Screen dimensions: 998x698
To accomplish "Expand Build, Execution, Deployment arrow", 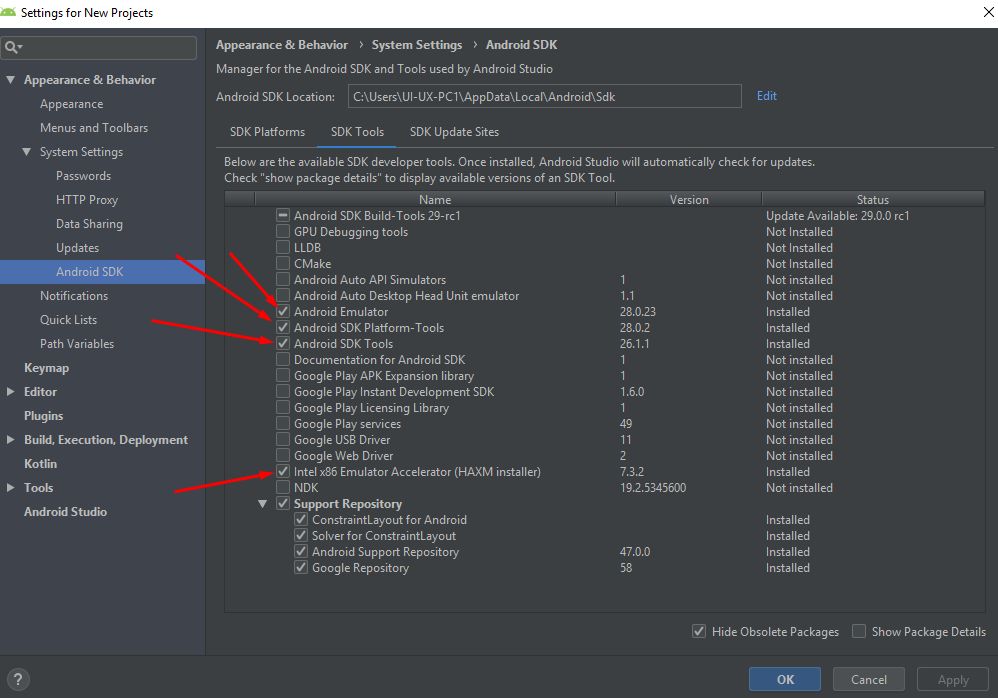I will click(x=11, y=440).
